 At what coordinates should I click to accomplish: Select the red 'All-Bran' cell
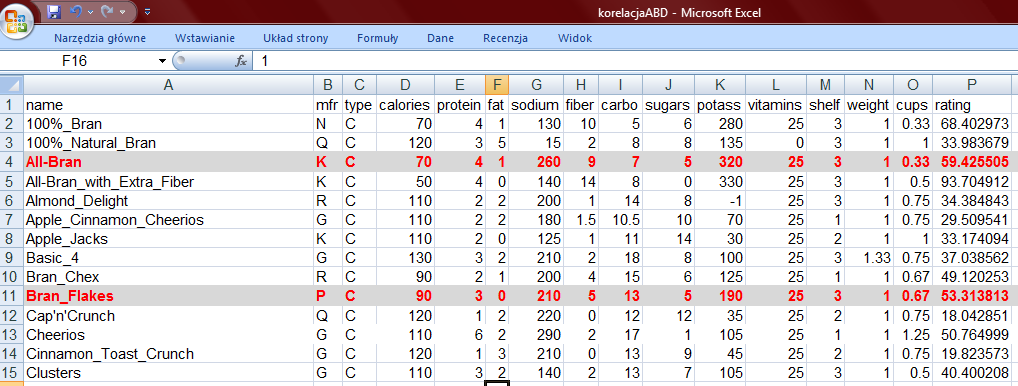pyautogui.click(x=168, y=162)
